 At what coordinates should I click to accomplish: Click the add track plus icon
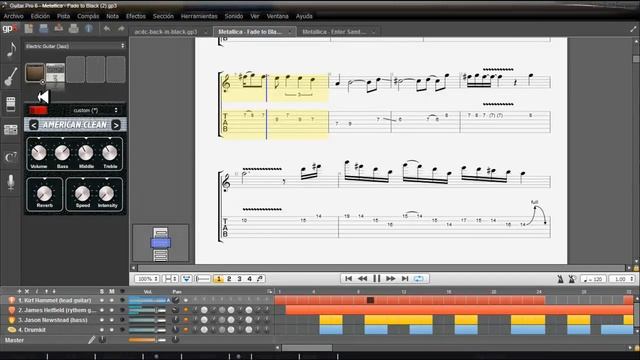coord(19,291)
